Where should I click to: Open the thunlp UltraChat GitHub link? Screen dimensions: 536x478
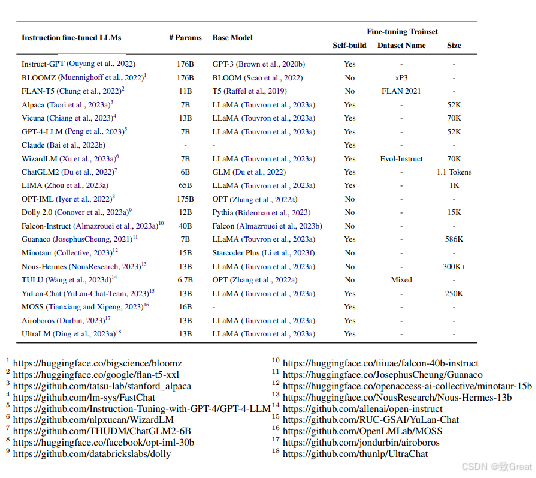(355, 454)
